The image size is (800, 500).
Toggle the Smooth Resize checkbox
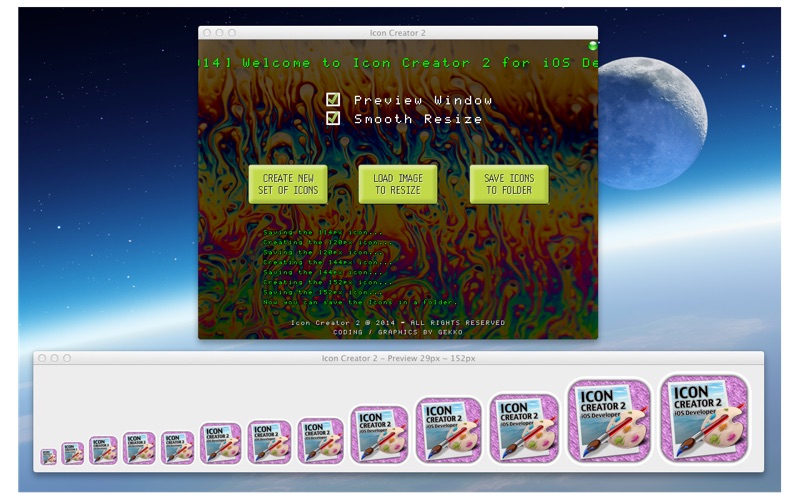[333, 118]
